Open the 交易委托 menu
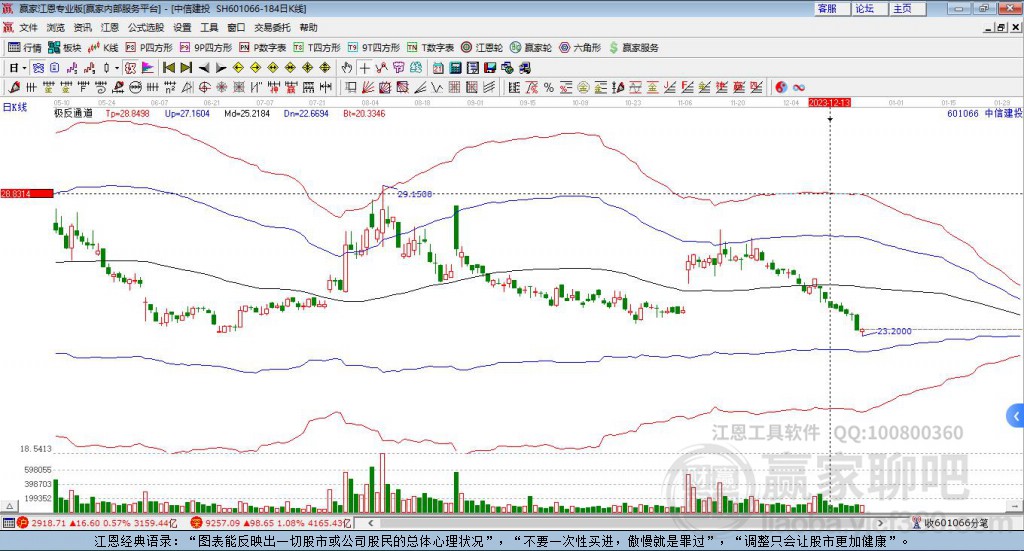Screen dimensions: 1024x551 coord(272,27)
